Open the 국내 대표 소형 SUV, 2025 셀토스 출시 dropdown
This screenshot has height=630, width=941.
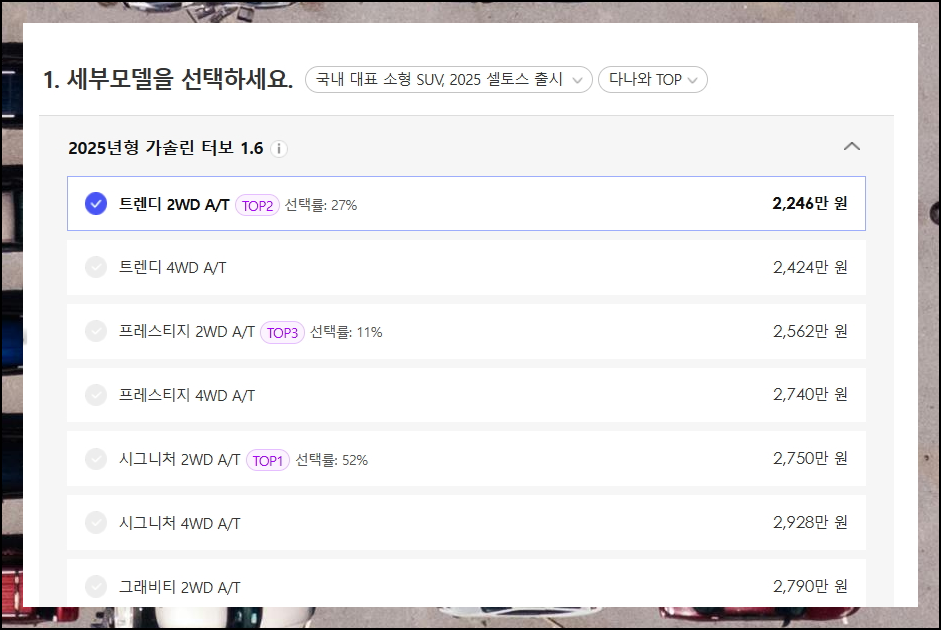[x=448, y=80]
